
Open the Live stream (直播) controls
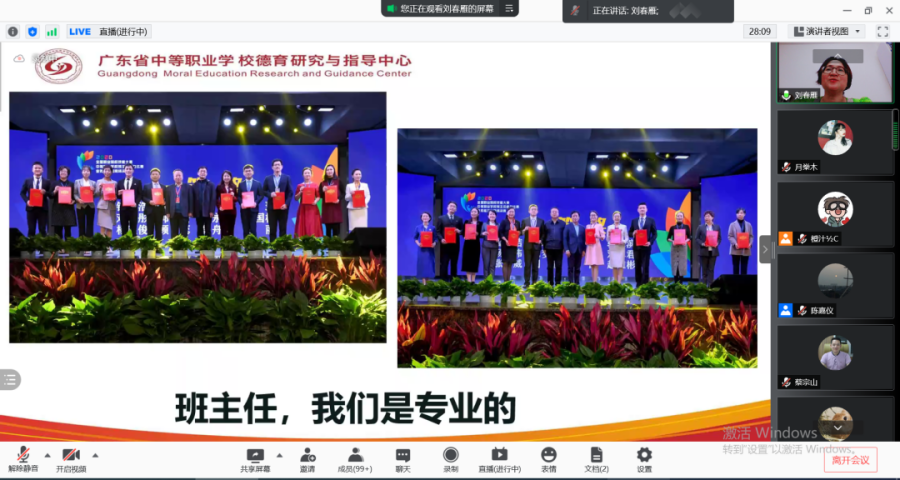499,459
